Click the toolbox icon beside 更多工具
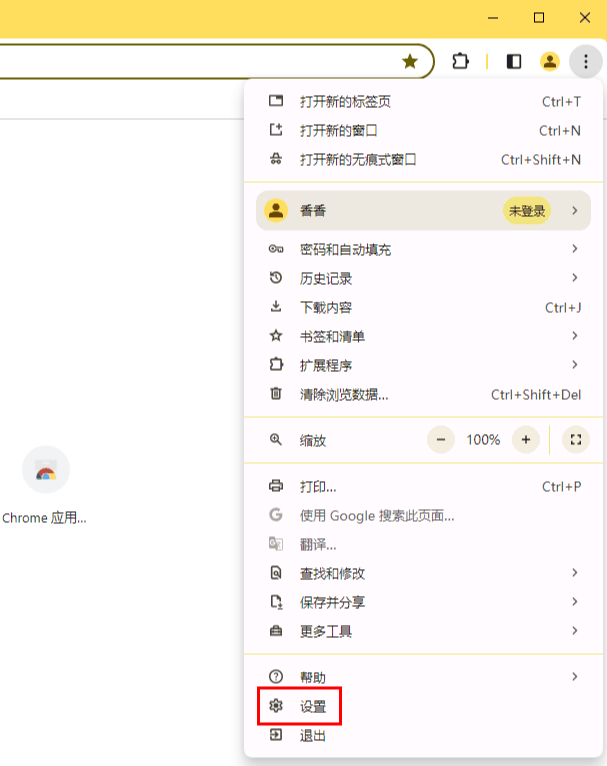Viewport: 607px width, 766px height. click(276, 631)
